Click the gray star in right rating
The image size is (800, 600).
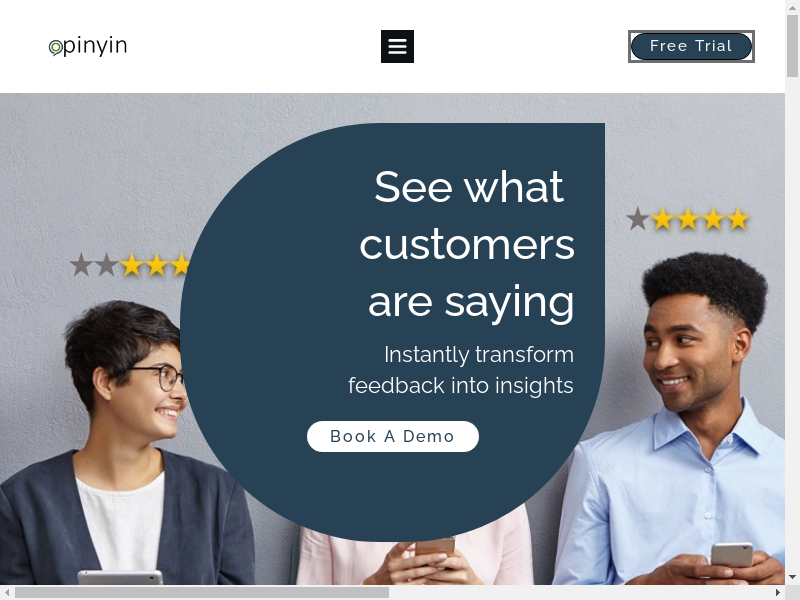pos(638,219)
